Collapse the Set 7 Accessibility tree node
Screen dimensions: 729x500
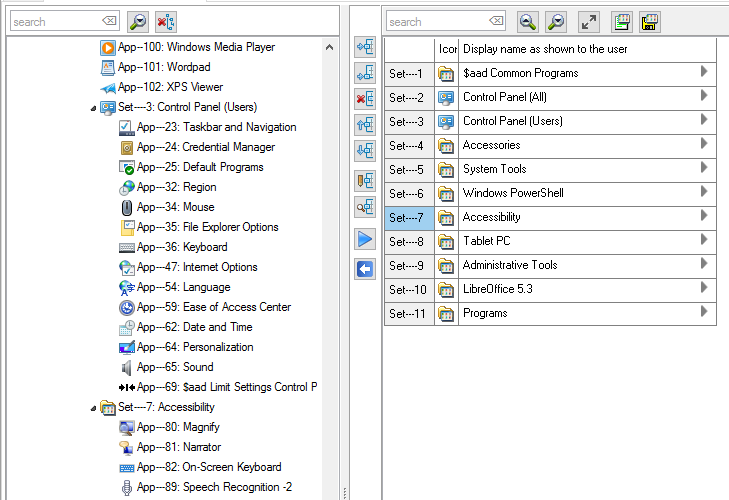click(x=93, y=408)
